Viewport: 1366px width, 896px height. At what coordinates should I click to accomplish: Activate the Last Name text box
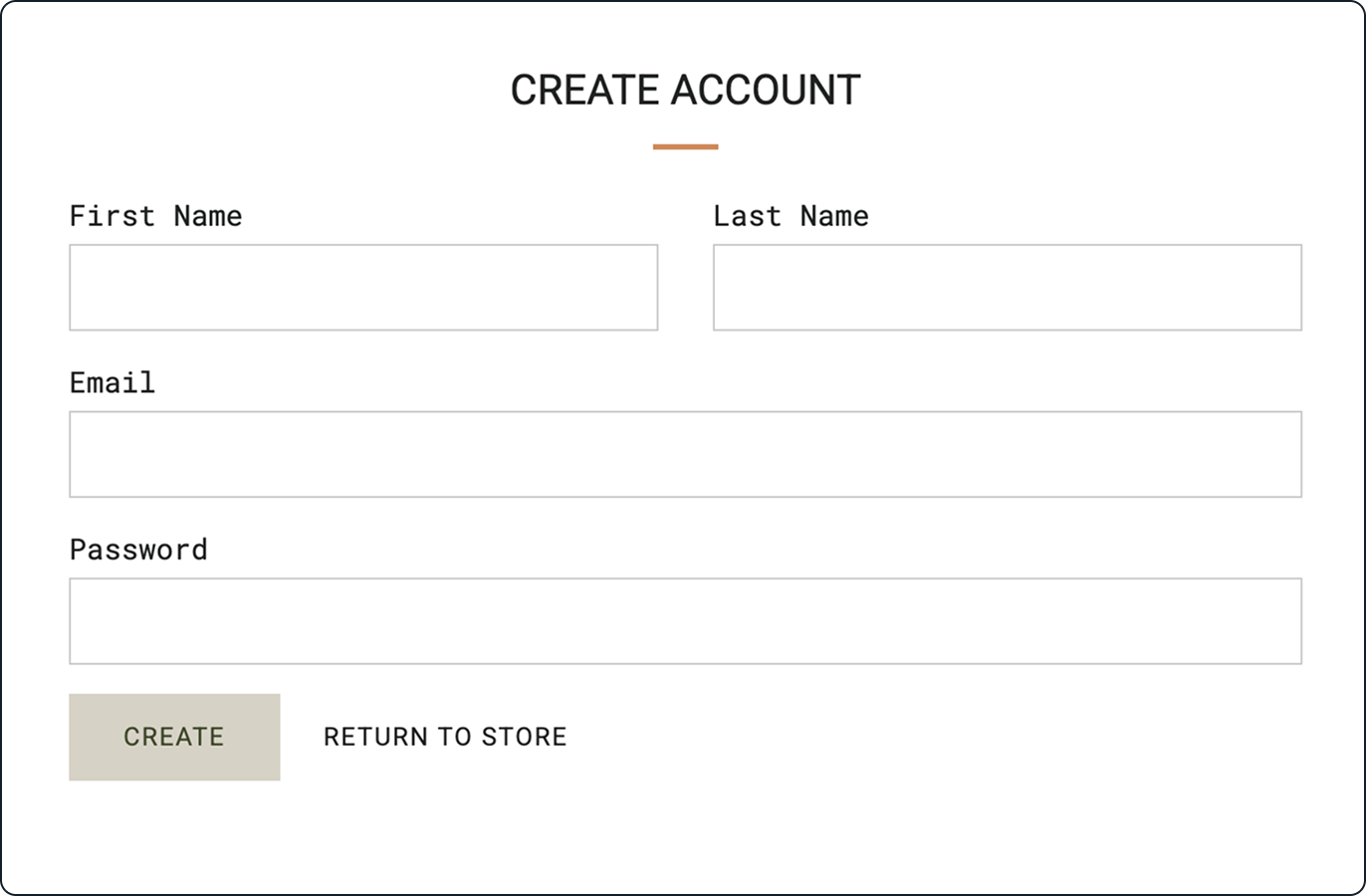(1007, 287)
